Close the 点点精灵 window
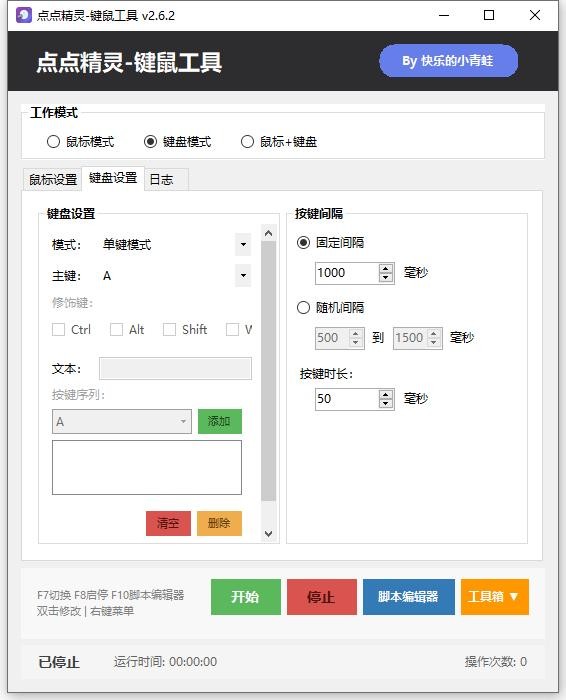566x700 pixels. [535, 15]
